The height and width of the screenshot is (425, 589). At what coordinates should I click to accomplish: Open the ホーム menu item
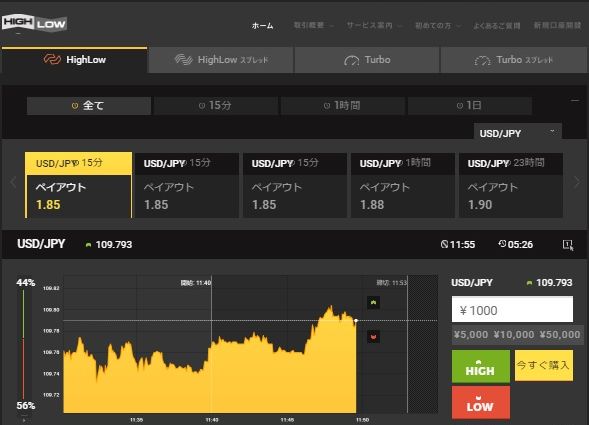coord(262,26)
